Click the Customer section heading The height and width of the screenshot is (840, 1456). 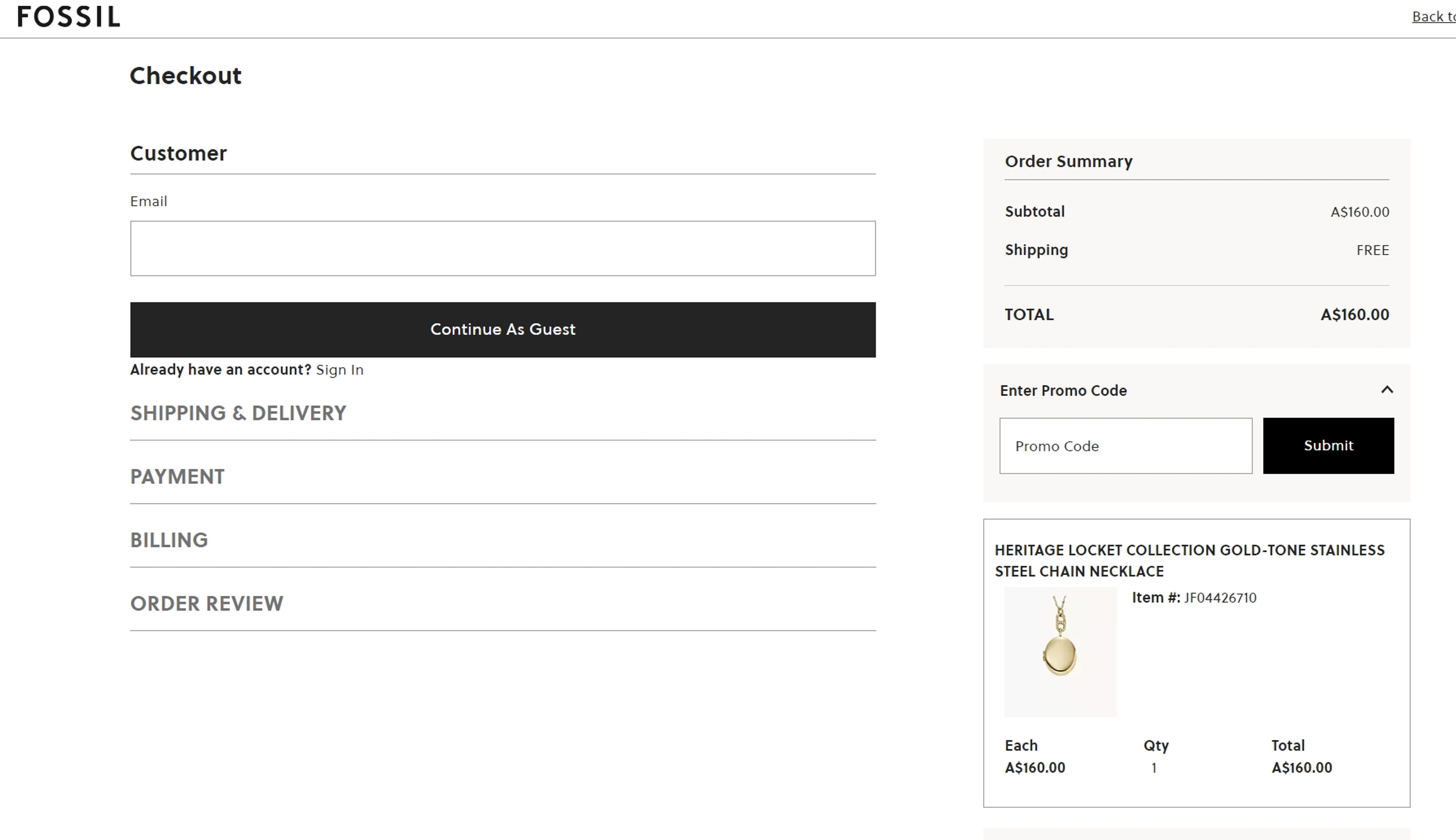[178, 154]
